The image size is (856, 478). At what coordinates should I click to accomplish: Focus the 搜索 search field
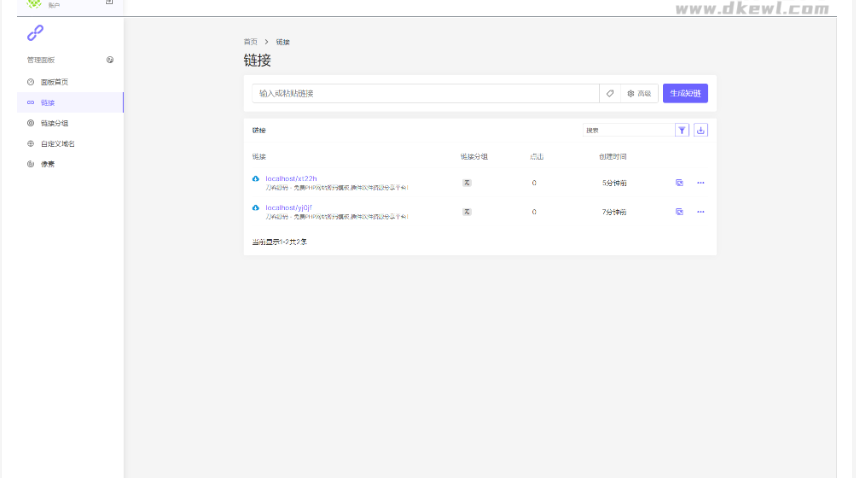[x=628, y=130]
